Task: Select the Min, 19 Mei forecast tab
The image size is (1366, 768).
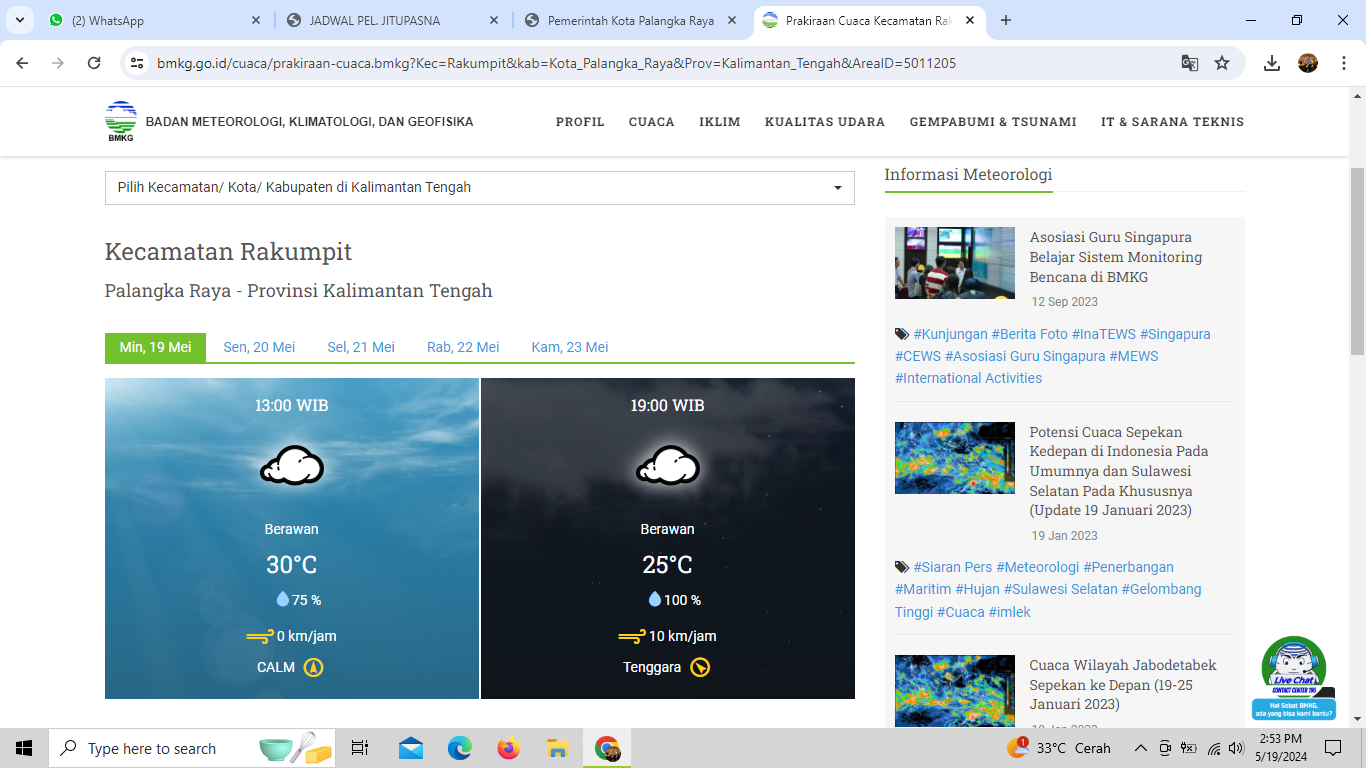Action: 155,347
